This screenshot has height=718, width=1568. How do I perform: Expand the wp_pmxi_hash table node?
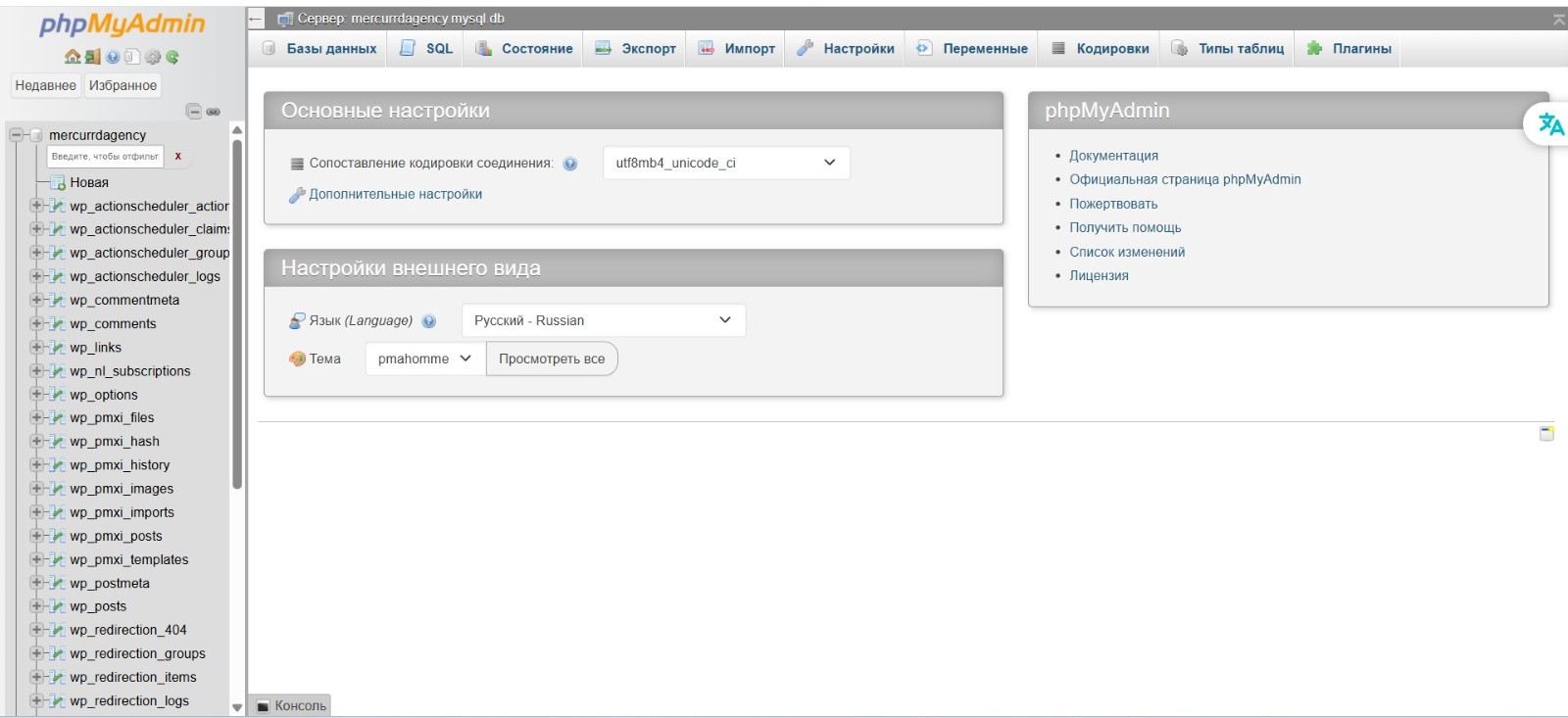pos(36,442)
